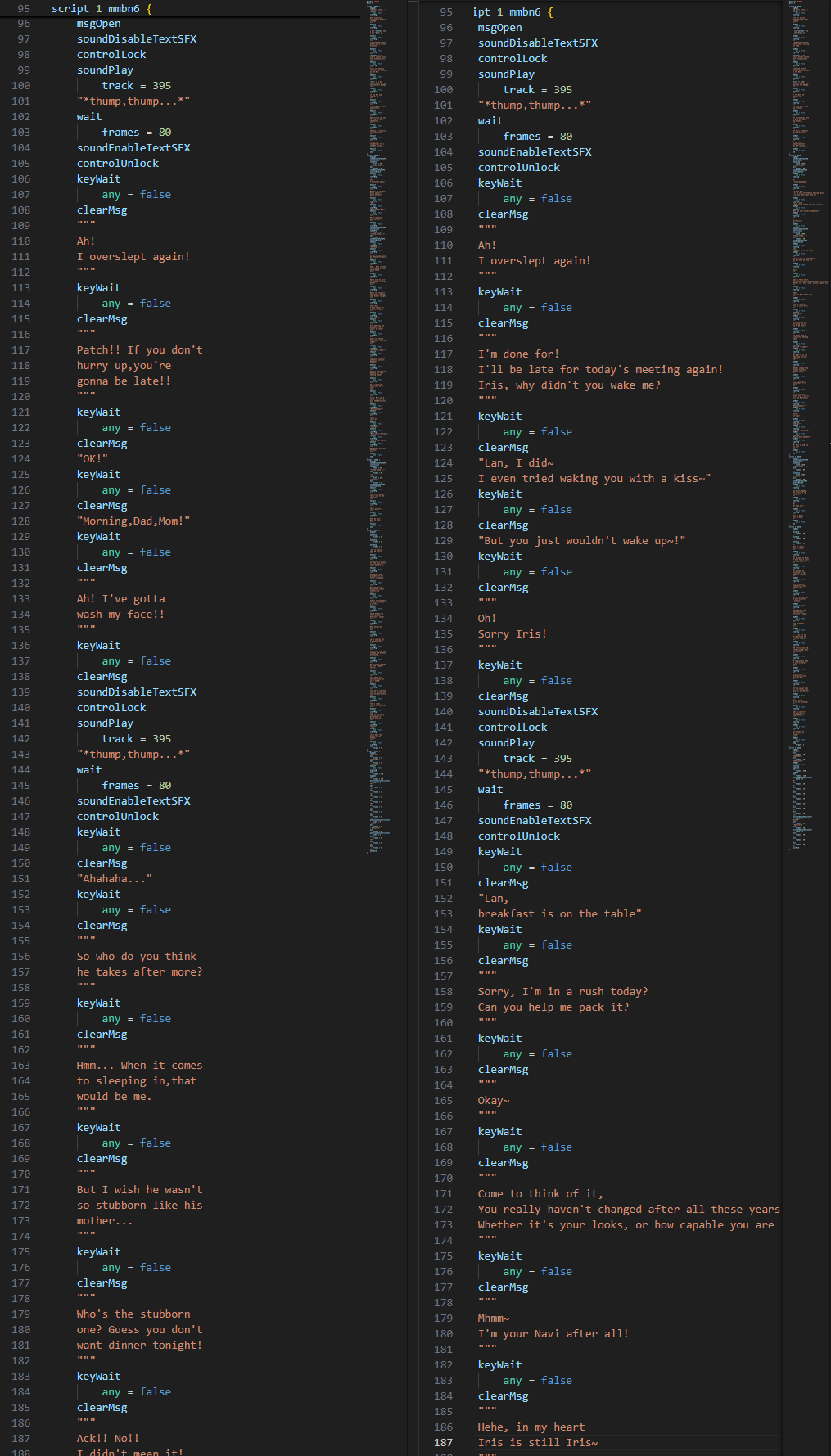The width and height of the screenshot is (831, 1456).
Task: Click "But you just wouldn't wake up~!"
Action: point(582,541)
